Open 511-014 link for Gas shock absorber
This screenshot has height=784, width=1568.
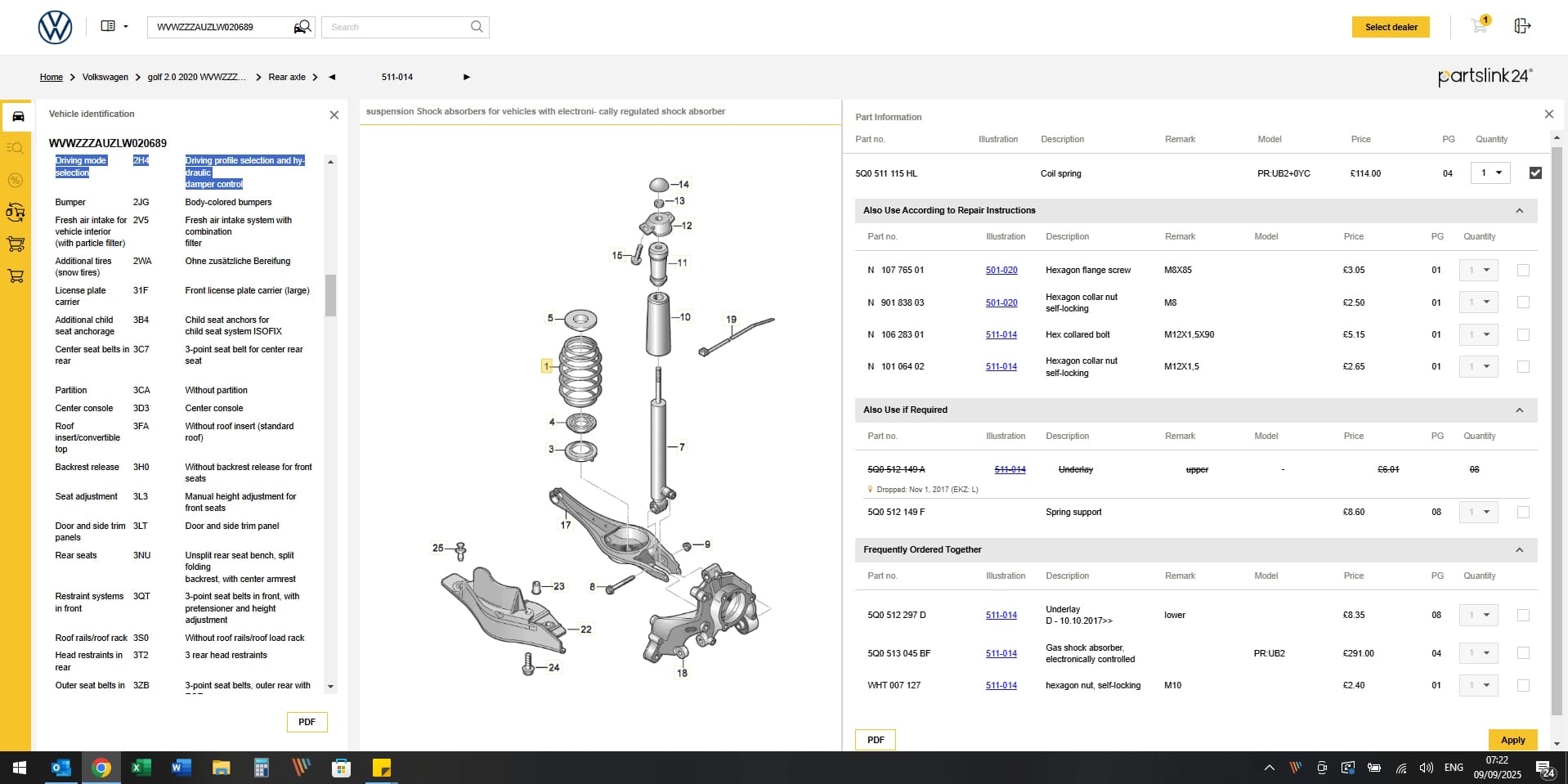coord(1001,653)
